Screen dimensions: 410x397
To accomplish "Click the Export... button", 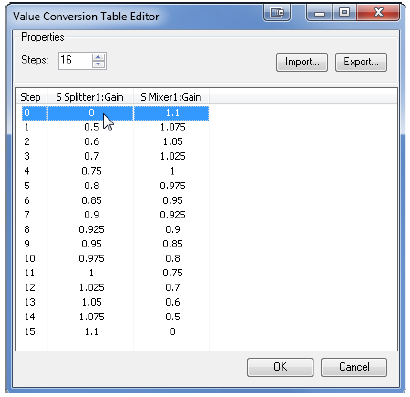I will [x=361, y=62].
